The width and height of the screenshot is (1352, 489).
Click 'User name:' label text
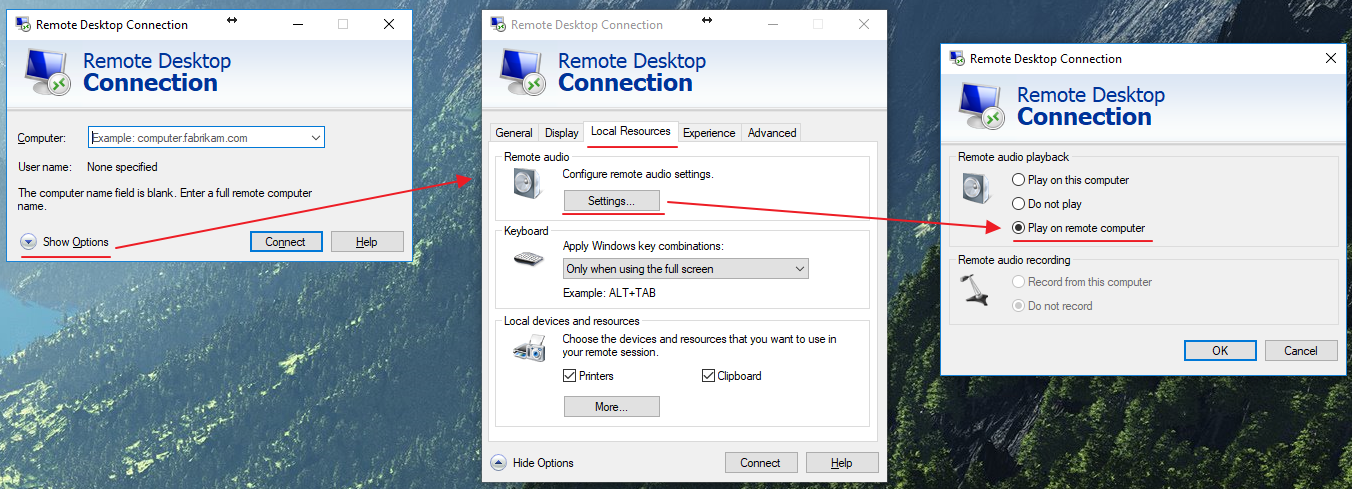pyautogui.click(x=45, y=167)
